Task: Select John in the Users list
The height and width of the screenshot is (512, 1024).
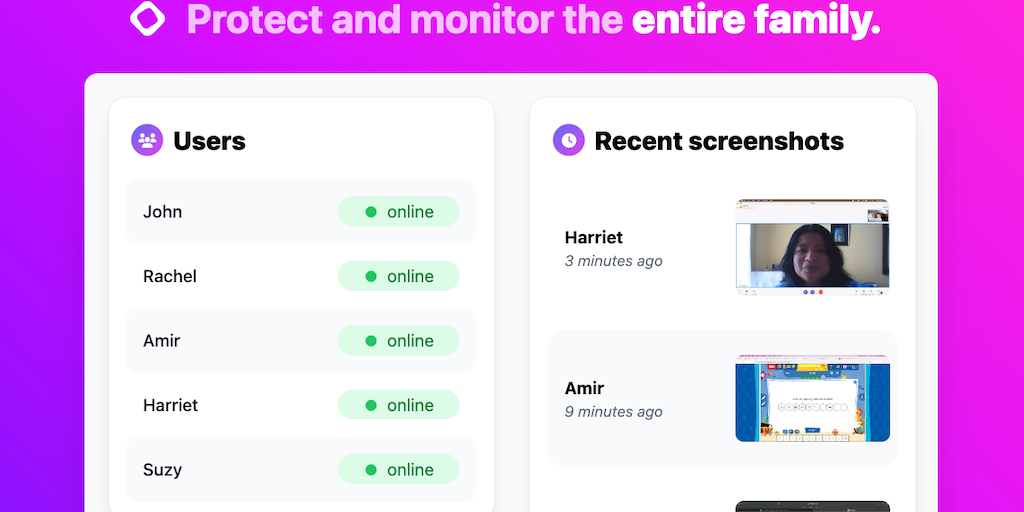Action: [x=163, y=212]
